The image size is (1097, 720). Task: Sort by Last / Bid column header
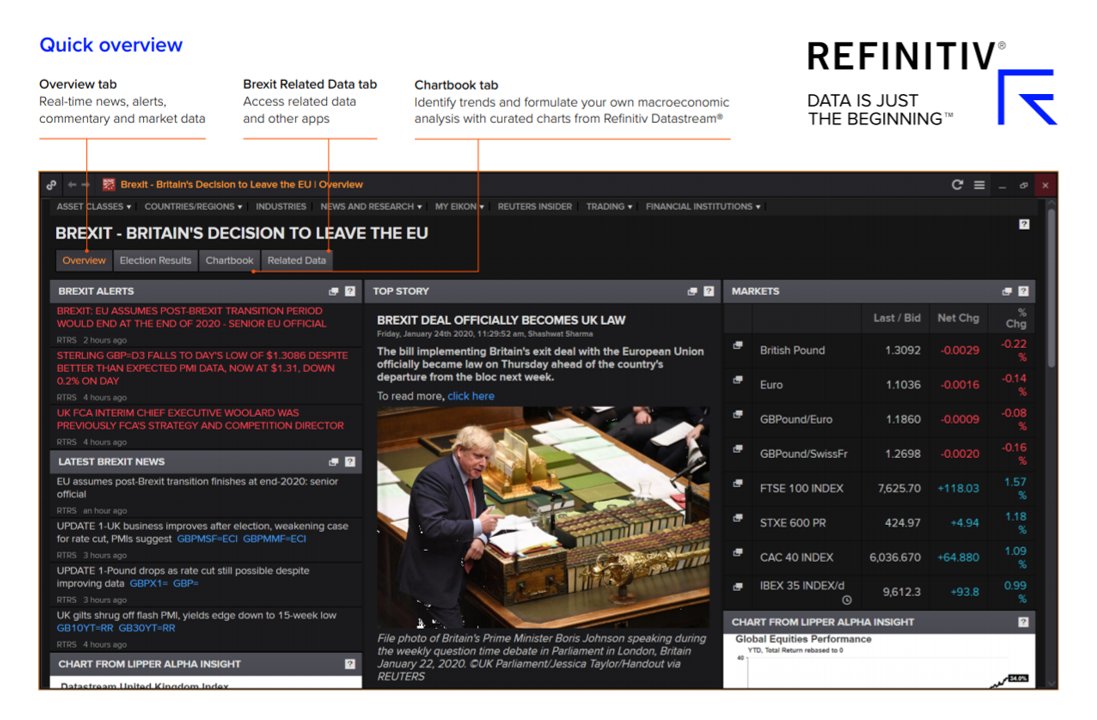[x=897, y=318]
